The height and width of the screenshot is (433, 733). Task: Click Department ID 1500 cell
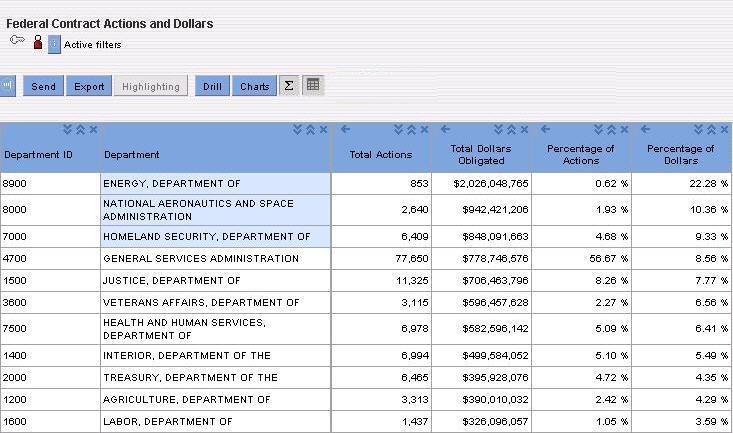click(x=50, y=281)
